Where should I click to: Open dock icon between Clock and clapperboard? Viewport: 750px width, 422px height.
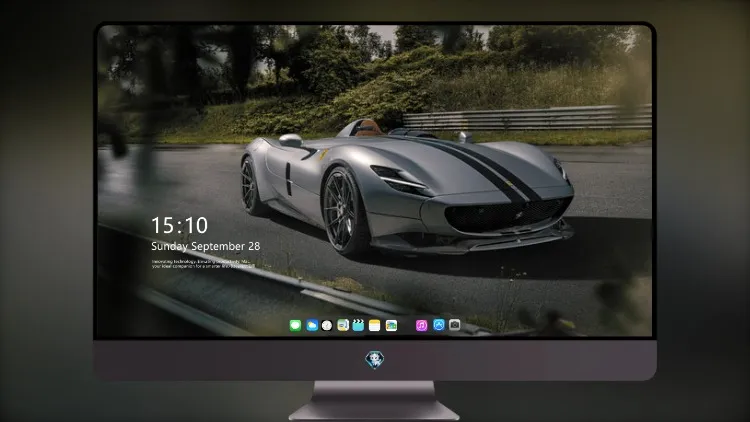(x=343, y=325)
